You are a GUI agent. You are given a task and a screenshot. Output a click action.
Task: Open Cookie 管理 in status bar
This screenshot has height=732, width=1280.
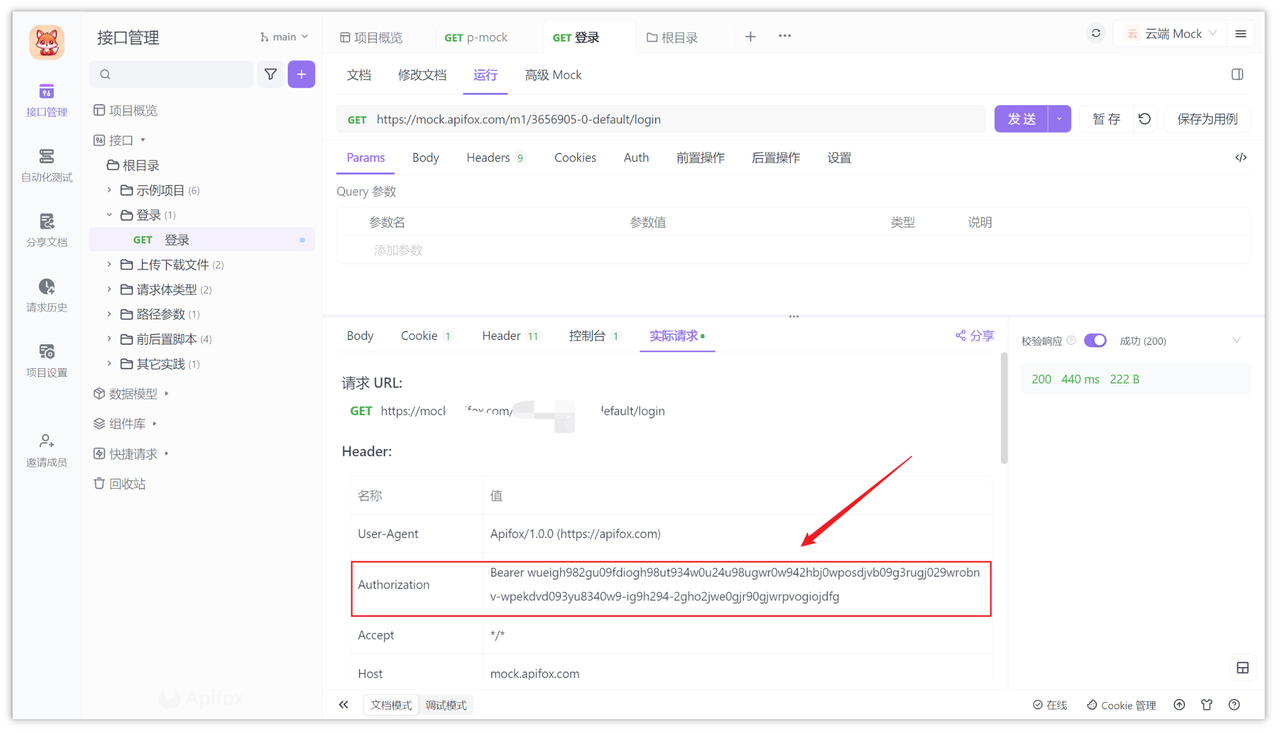1121,705
